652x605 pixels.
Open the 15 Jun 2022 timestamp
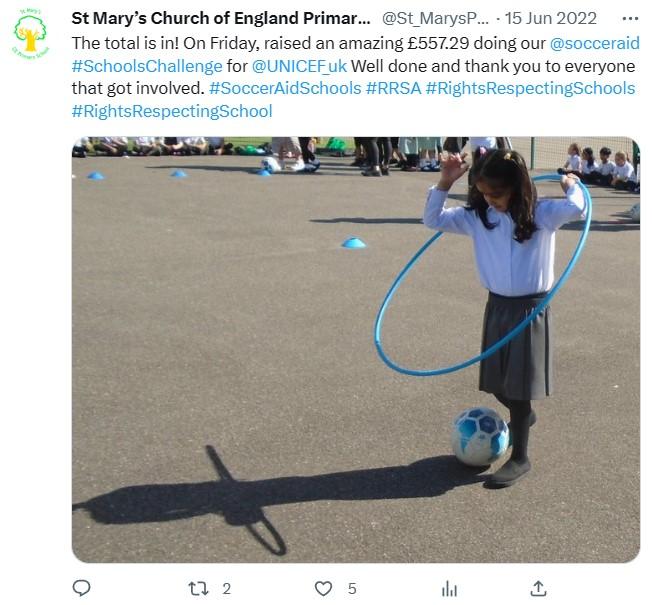pyautogui.click(x=551, y=19)
